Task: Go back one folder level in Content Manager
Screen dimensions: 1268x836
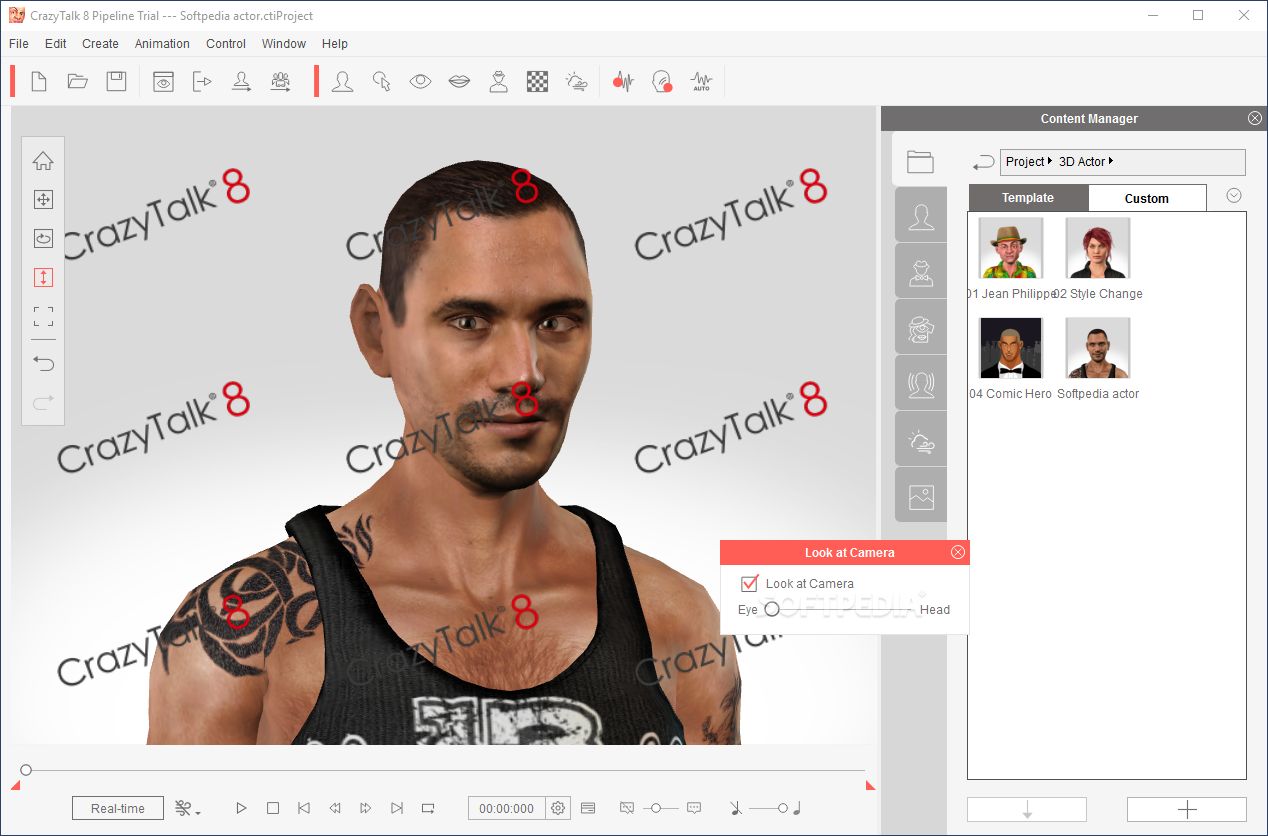Action: [x=984, y=162]
